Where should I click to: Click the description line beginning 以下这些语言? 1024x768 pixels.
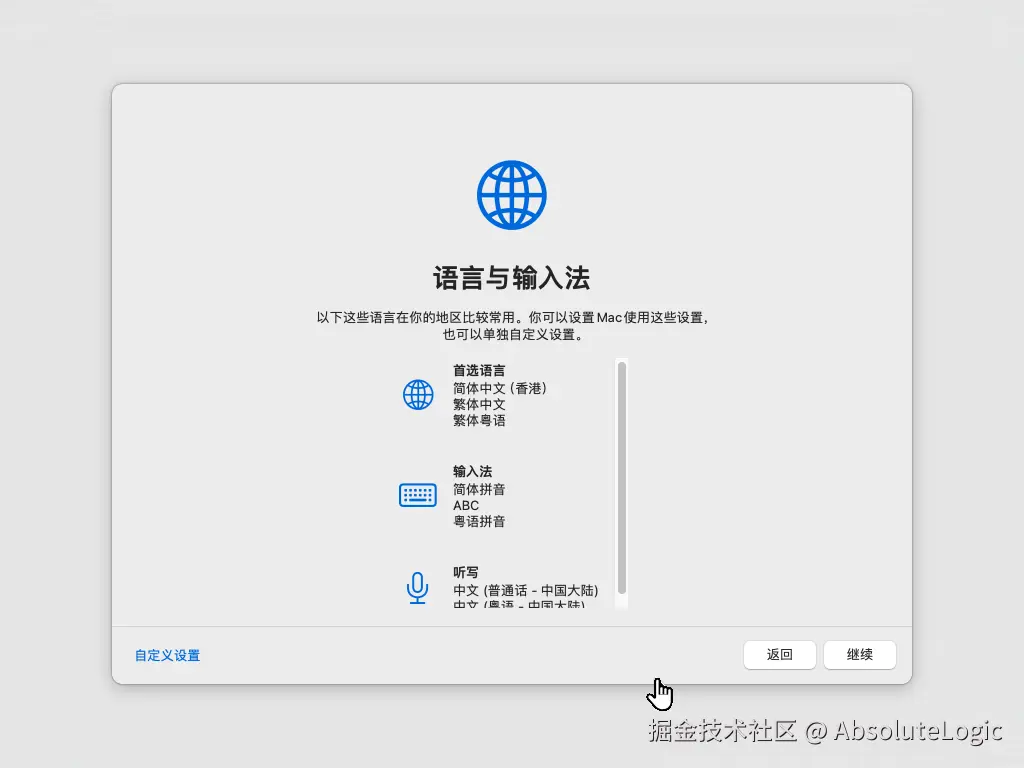coord(513,317)
